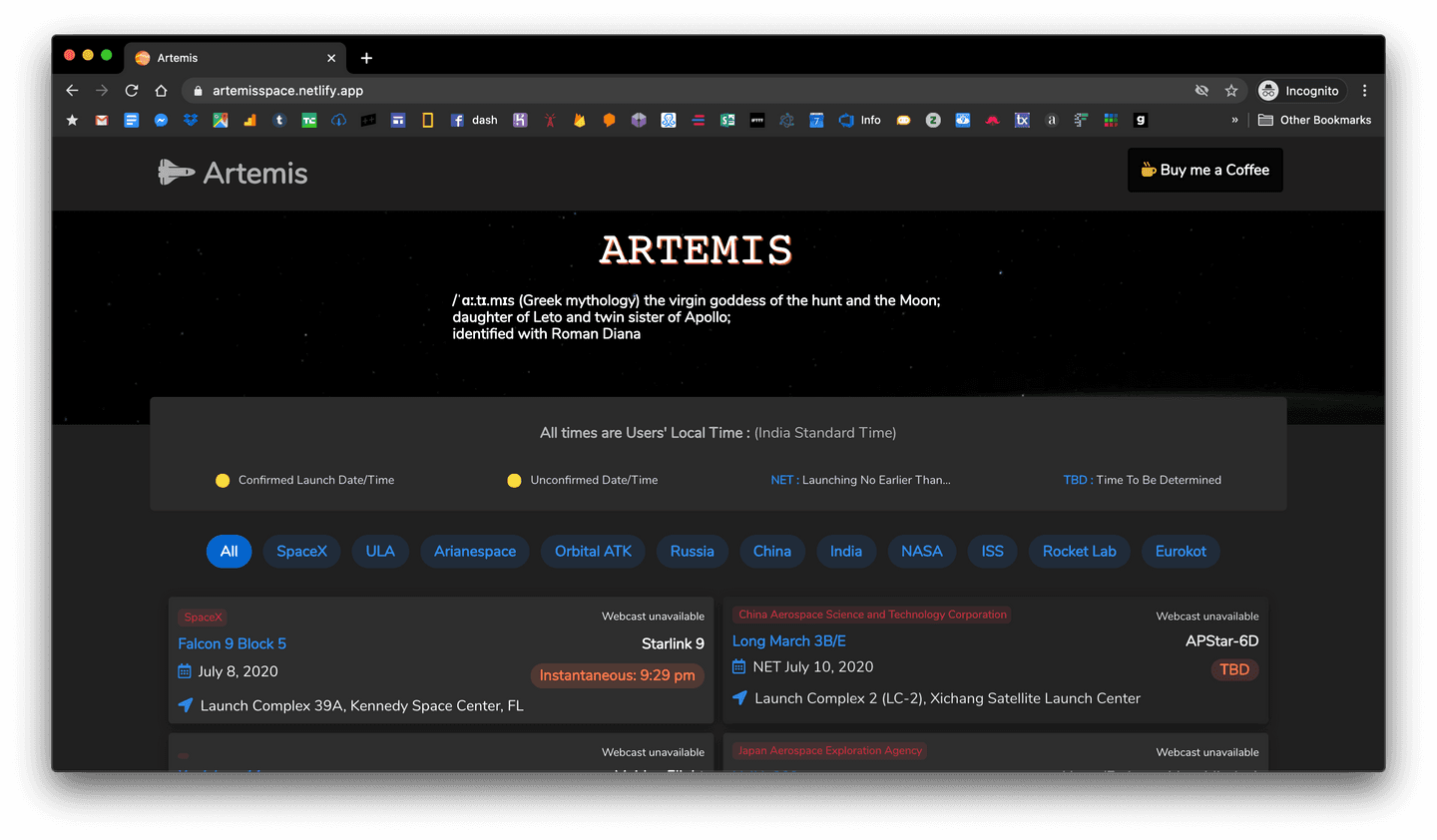Click location arrow beside Xichang Satellite Launch Center

(739, 698)
